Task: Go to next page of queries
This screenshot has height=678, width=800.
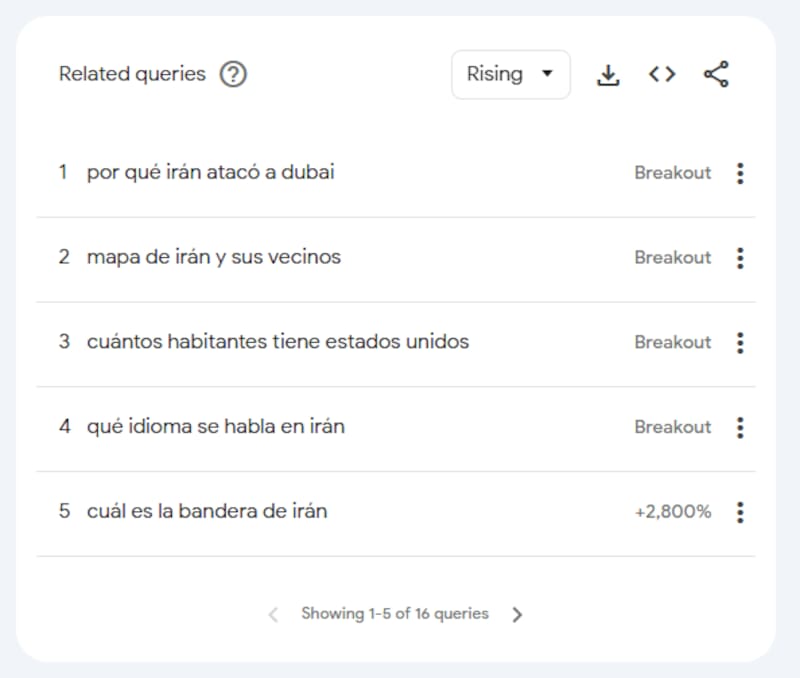Action: tap(517, 615)
